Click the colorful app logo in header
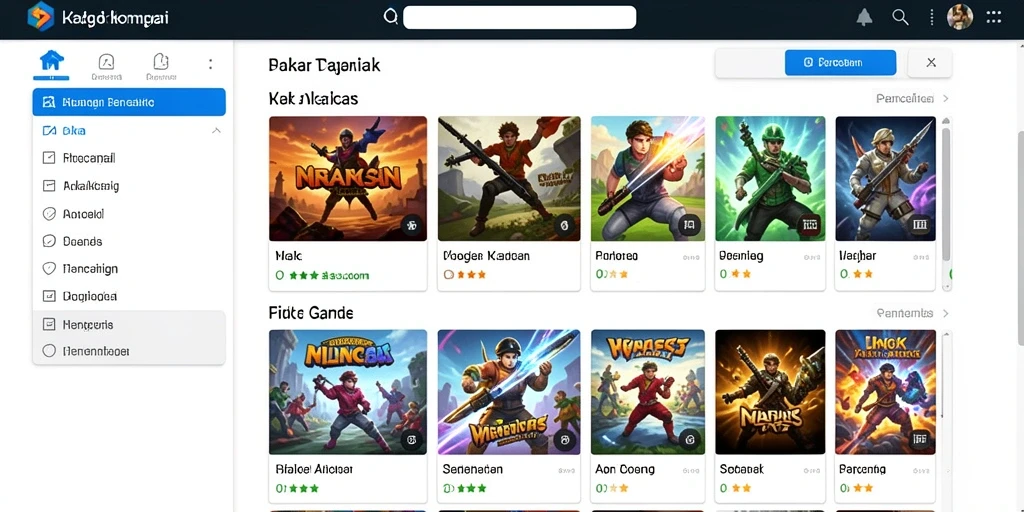 point(40,16)
